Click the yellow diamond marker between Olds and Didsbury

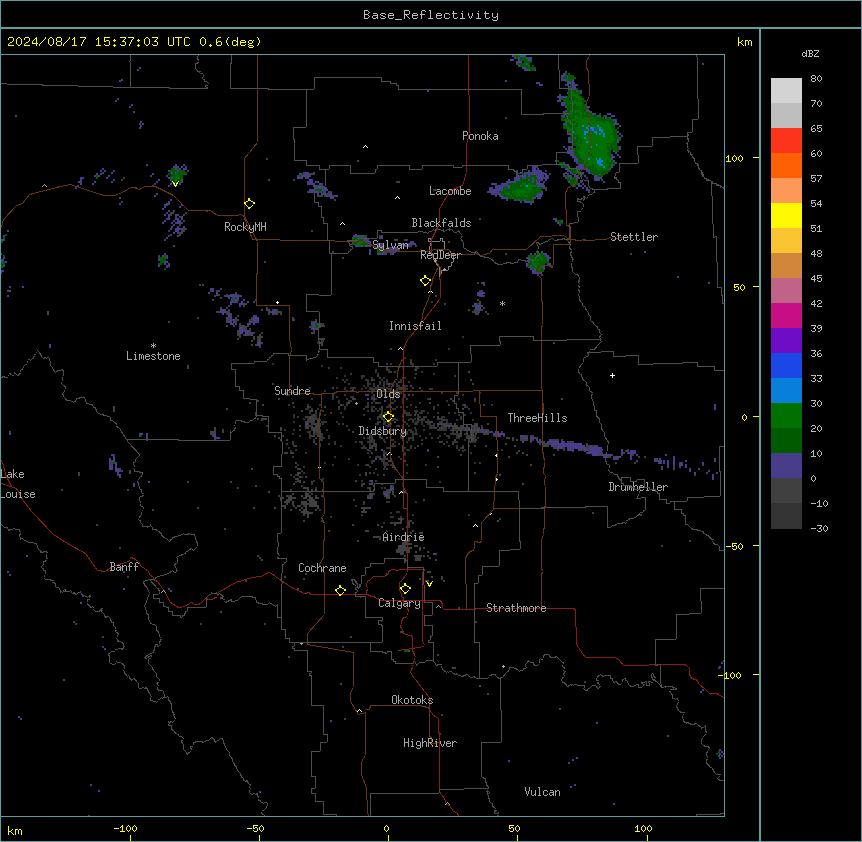coord(388,417)
